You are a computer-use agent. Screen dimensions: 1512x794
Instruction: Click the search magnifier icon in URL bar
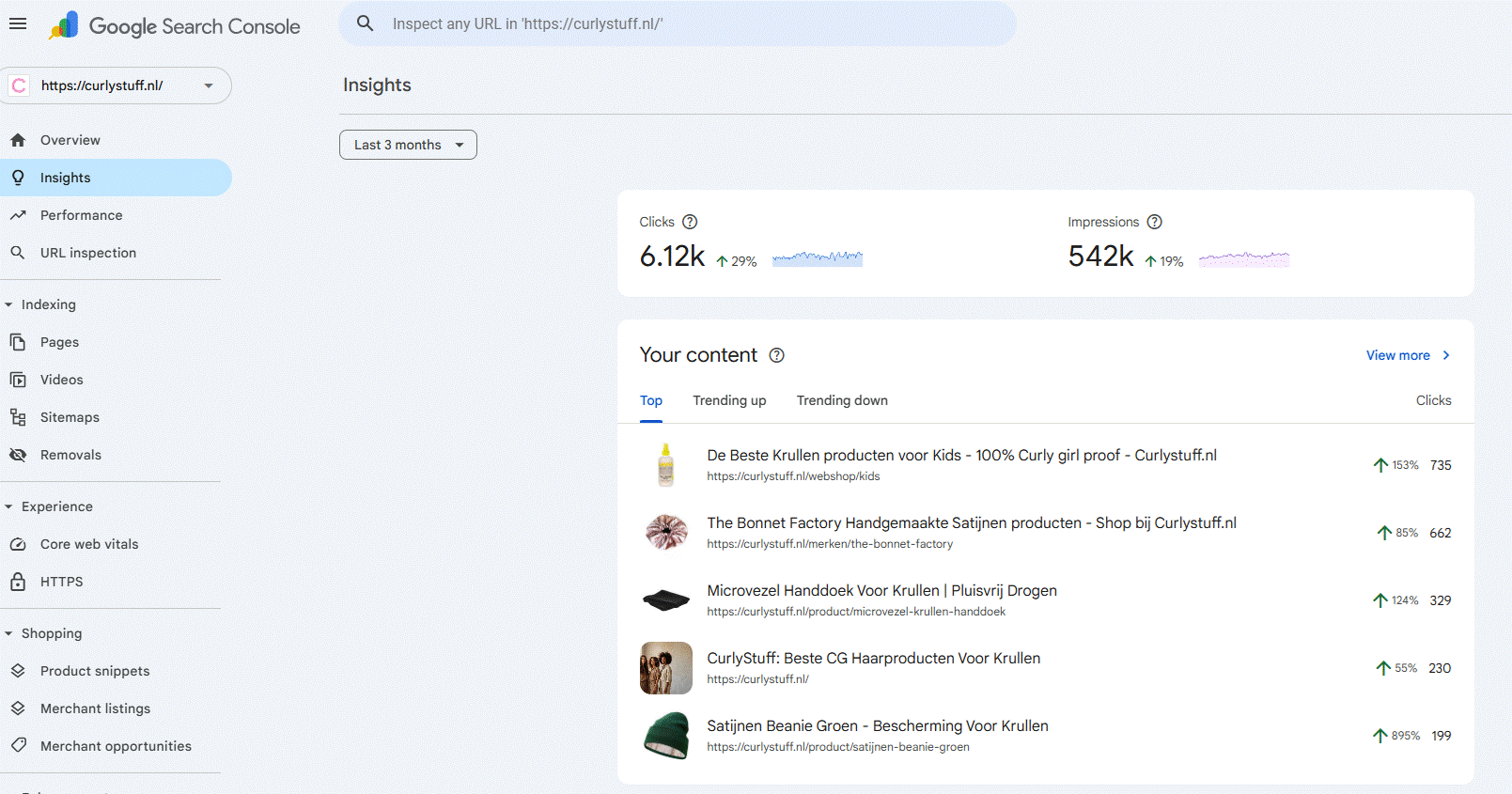(366, 23)
